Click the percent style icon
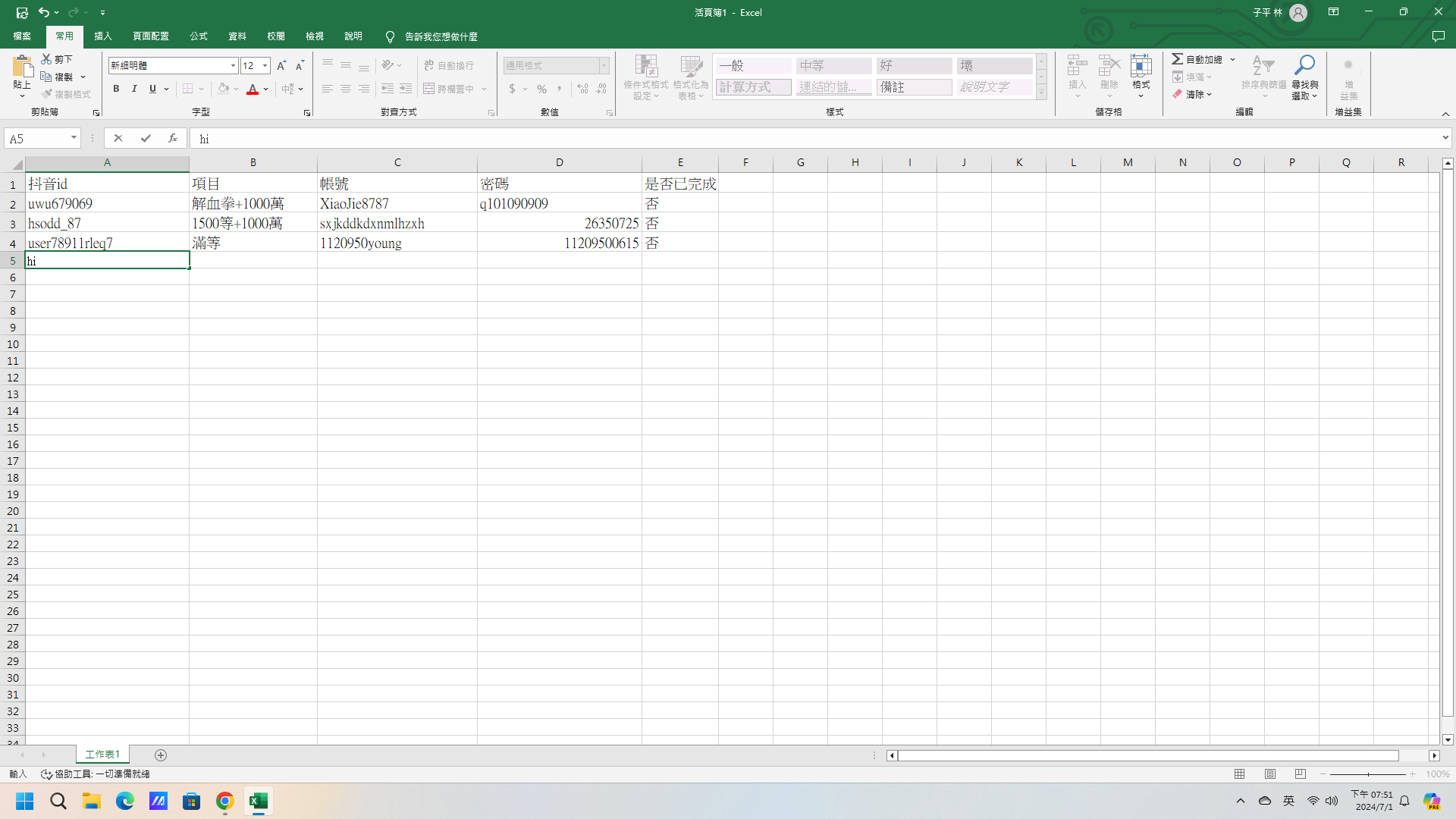This screenshot has height=819, width=1456. click(541, 89)
